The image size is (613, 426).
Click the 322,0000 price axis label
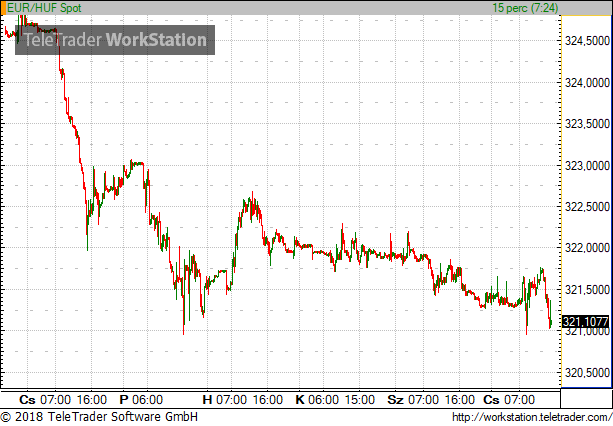pos(587,248)
